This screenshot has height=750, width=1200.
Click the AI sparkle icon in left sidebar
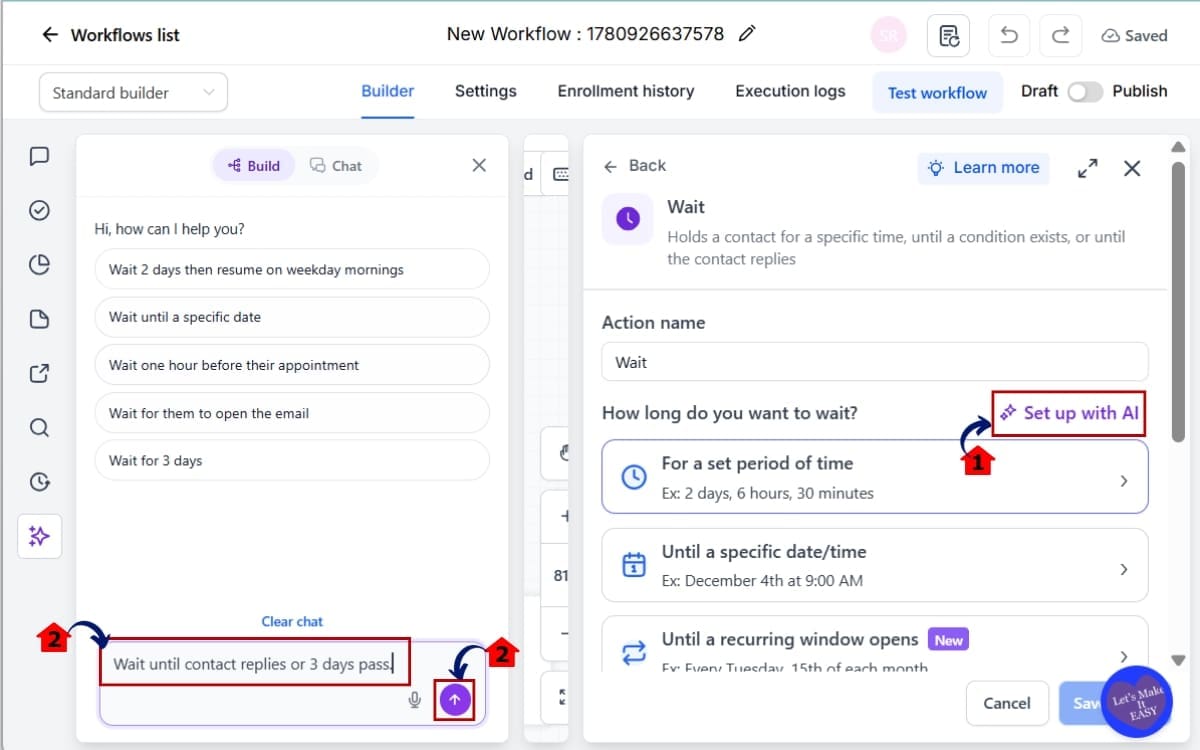pos(39,536)
